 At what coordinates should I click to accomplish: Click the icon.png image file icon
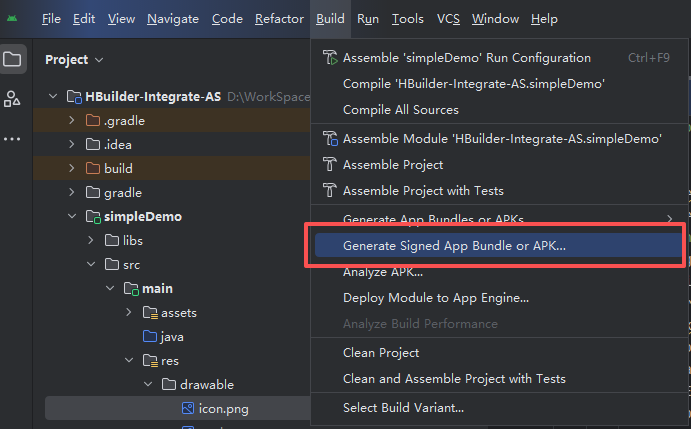click(x=188, y=408)
